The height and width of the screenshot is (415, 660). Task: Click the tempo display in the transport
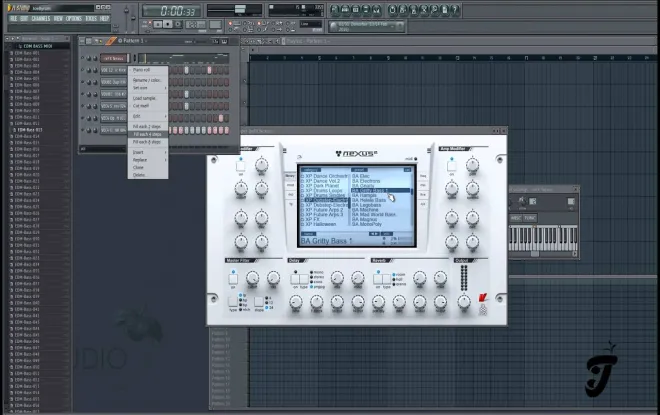click(196, 24)
